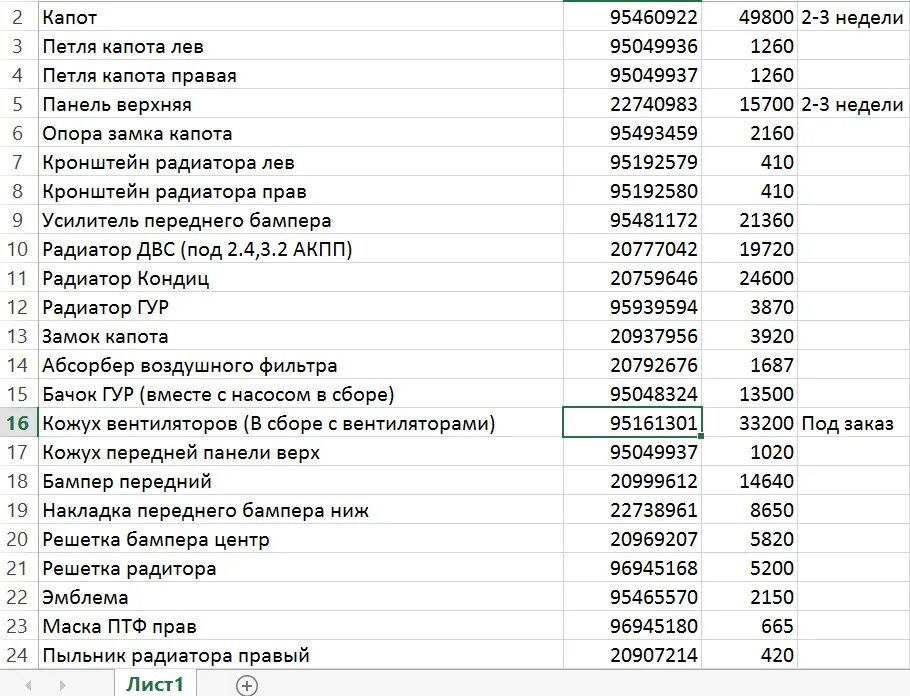Select price cell 21360
Image resolution: width=910 pixels, height=696 pixels.
(750, 220)
